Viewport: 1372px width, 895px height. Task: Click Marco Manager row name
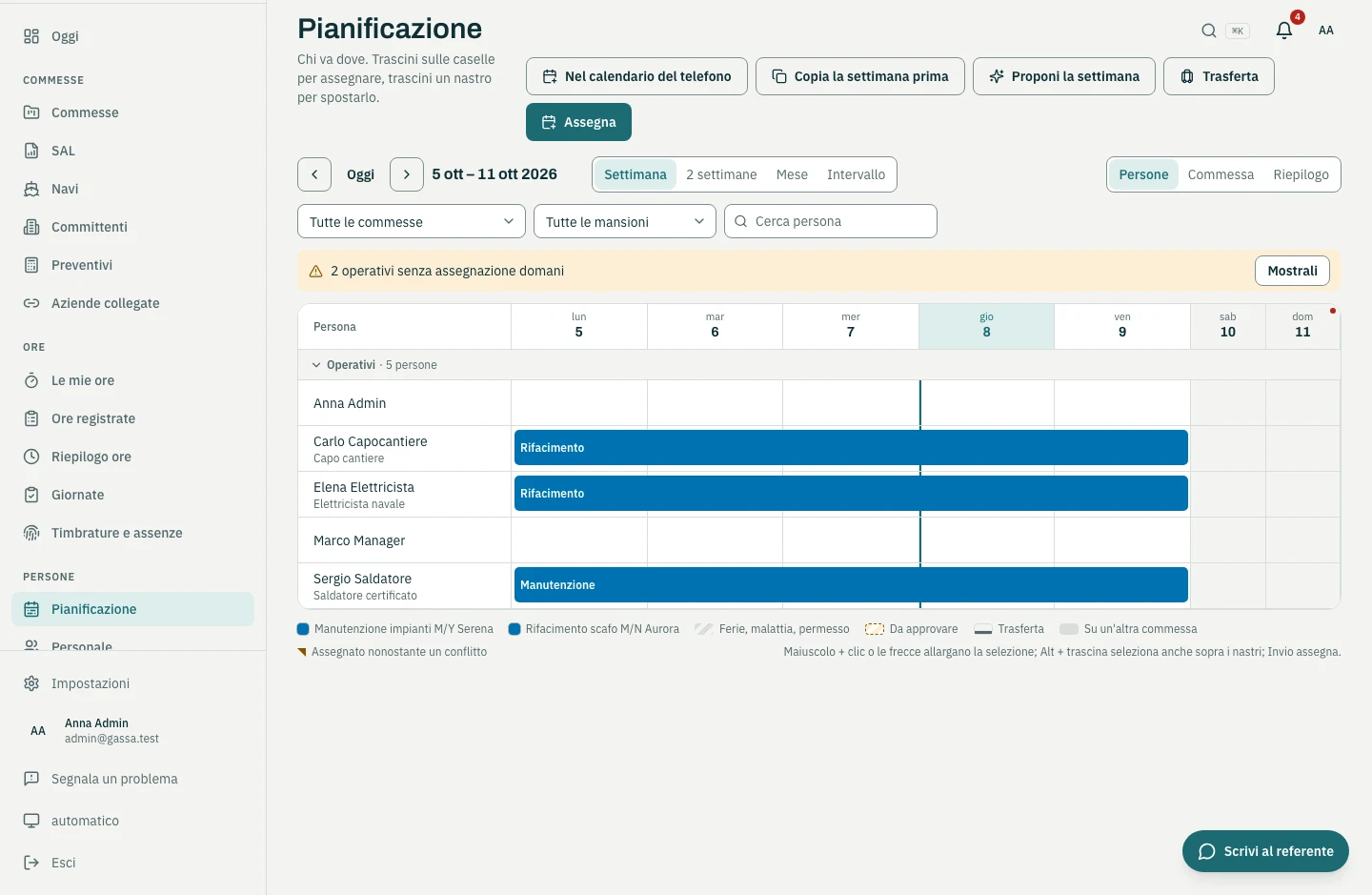pos(359,540)
